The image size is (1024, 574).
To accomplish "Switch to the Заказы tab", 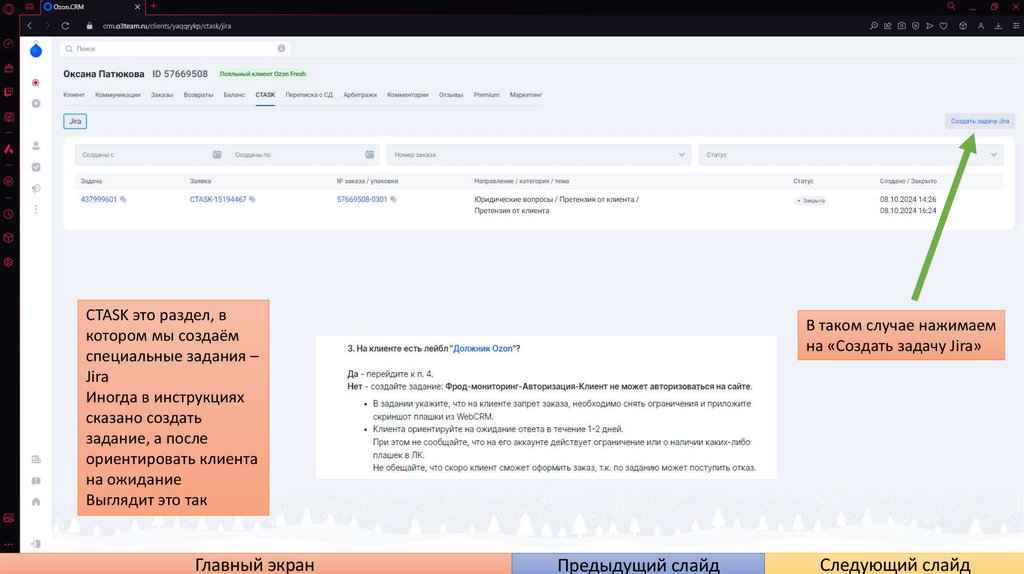I will point(162,95).
